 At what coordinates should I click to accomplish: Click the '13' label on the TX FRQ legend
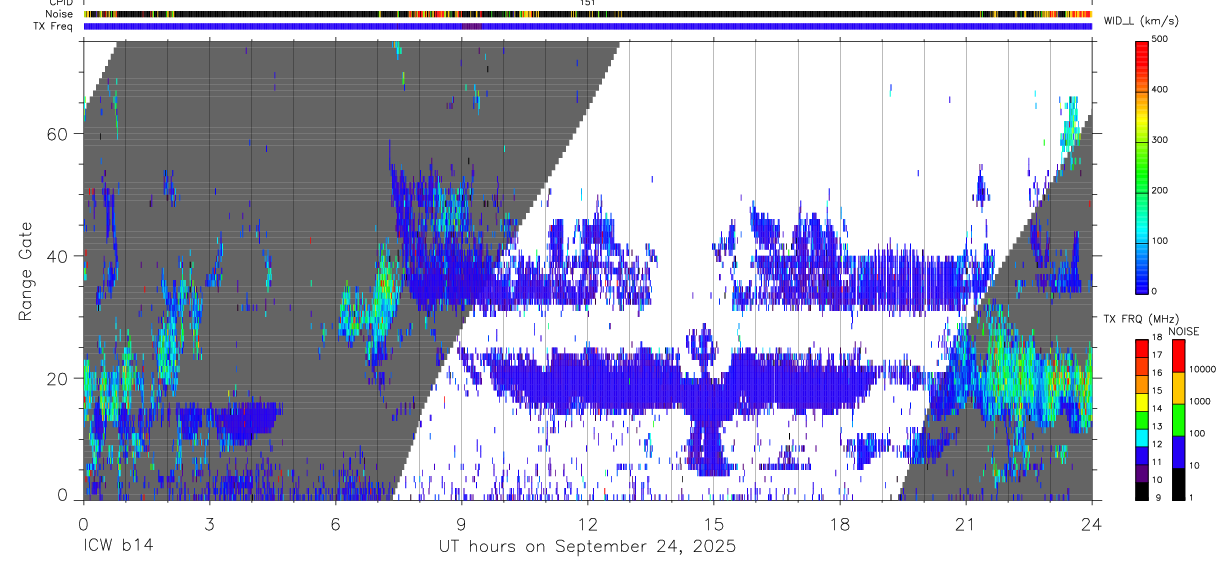coord(1158,426)
